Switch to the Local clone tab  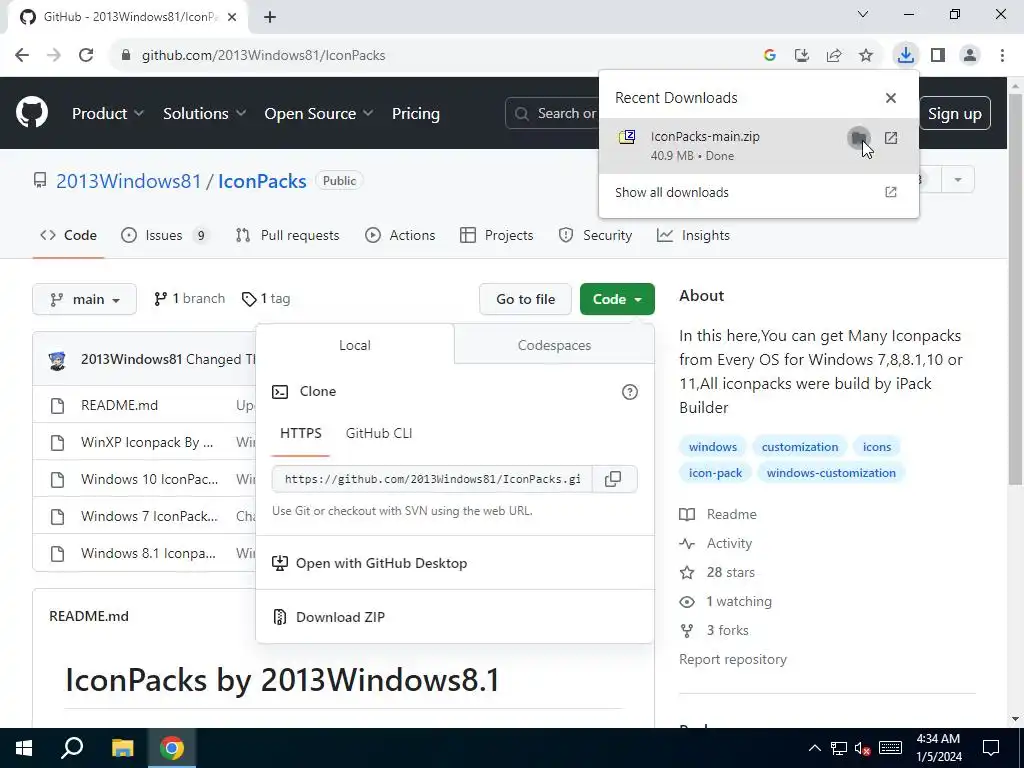tap(355, 345)
